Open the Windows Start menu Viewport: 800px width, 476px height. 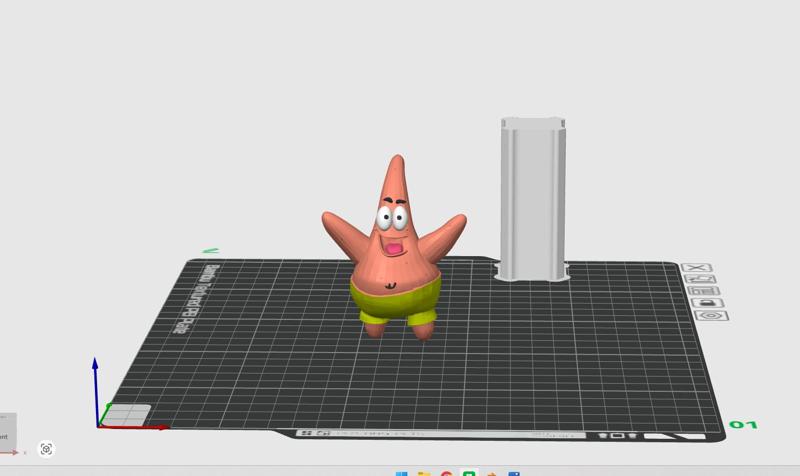[402, 474]
